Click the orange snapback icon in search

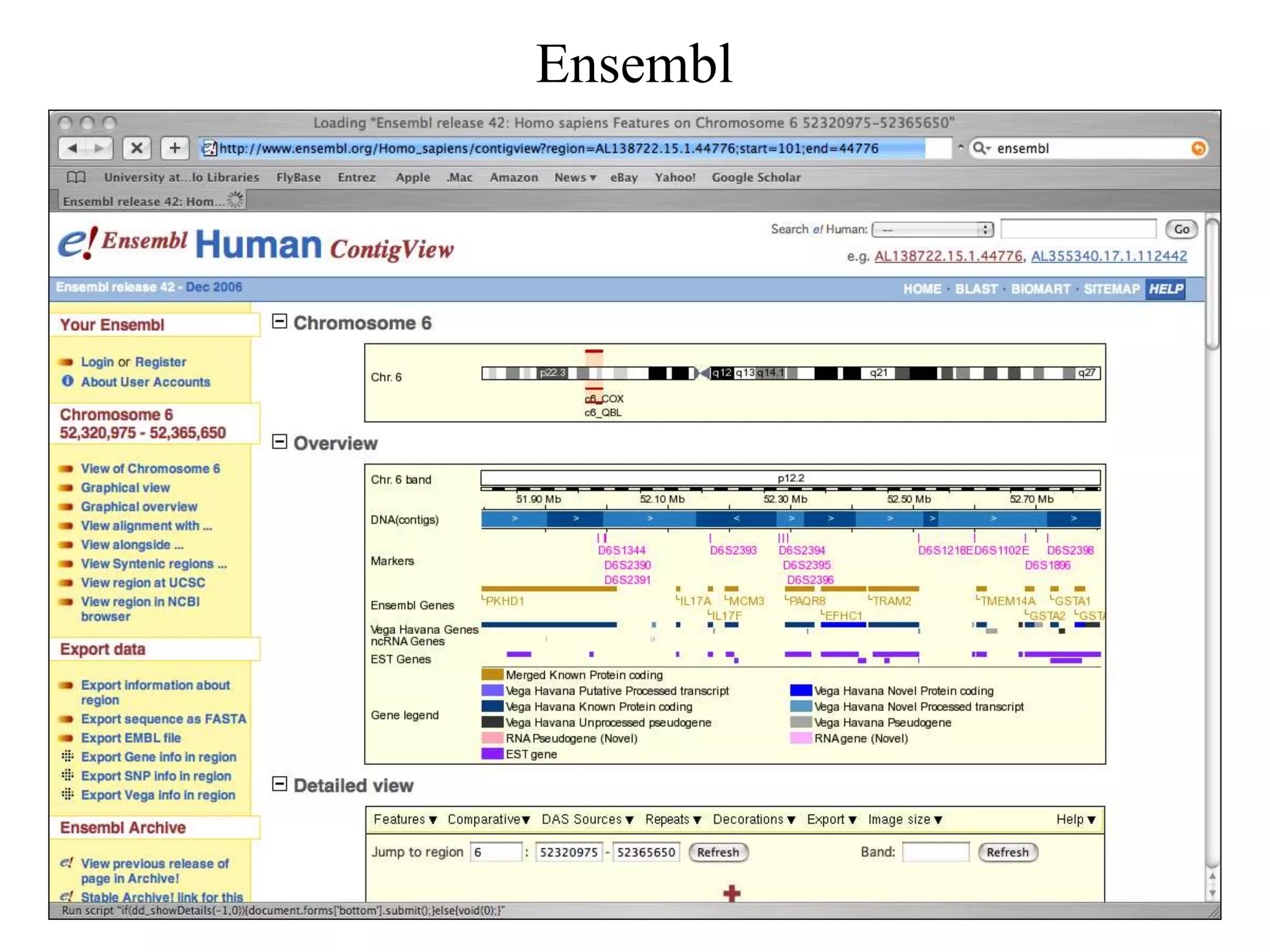click(x=1198, y=148)
